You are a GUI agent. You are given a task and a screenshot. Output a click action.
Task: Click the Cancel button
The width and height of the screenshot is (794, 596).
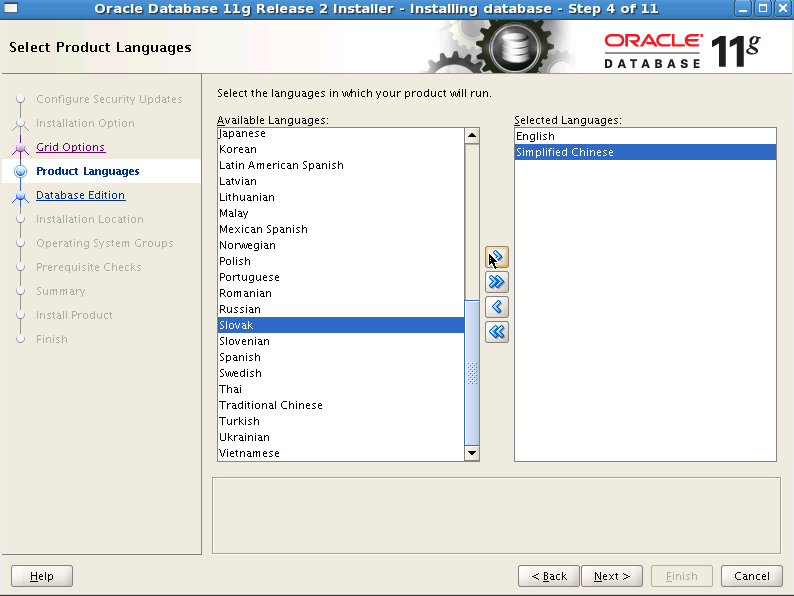click(x=751, y=576)
